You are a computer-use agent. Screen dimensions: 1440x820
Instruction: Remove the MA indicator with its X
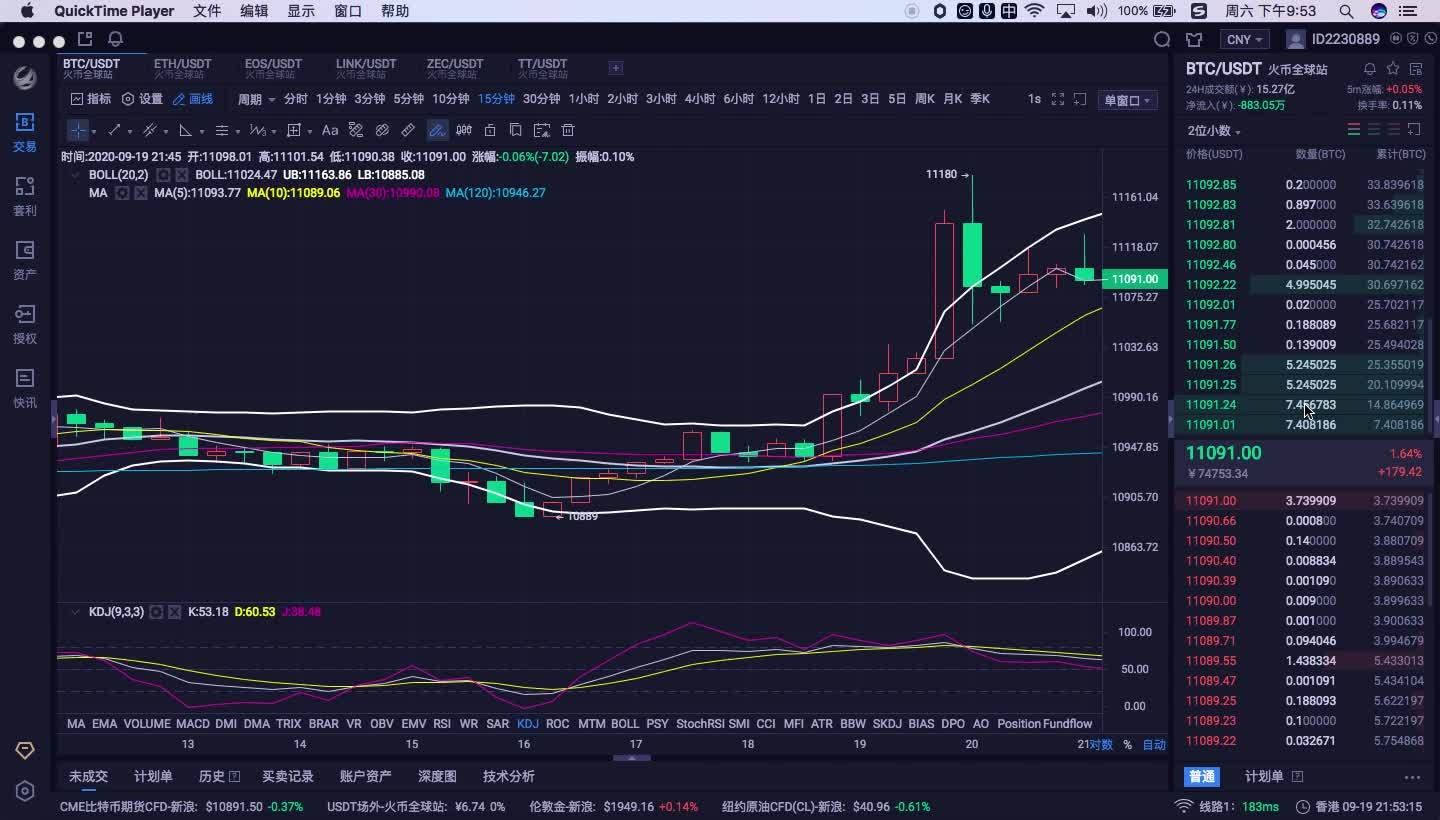point(141,192)
